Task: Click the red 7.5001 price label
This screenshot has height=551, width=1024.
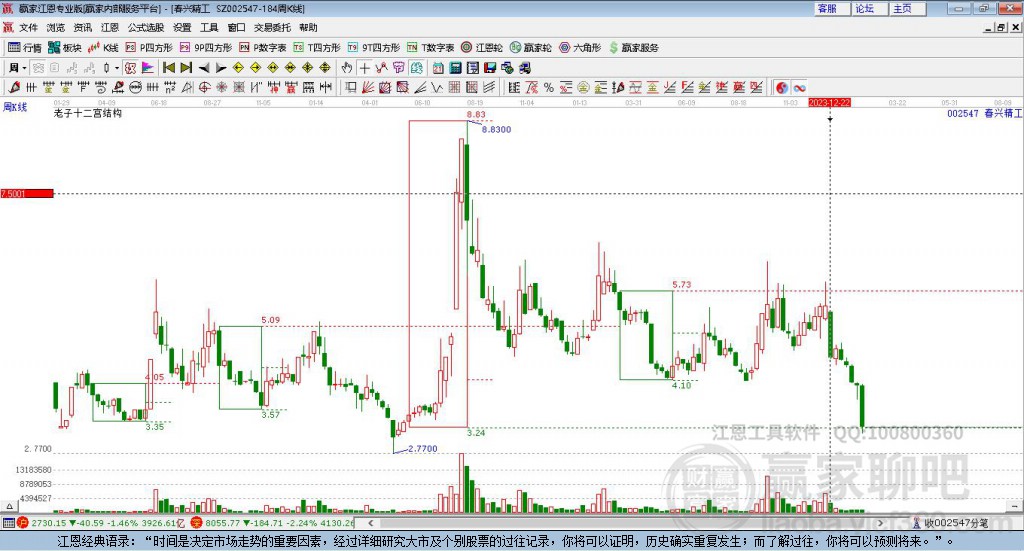Action: [x=27, y=193]
